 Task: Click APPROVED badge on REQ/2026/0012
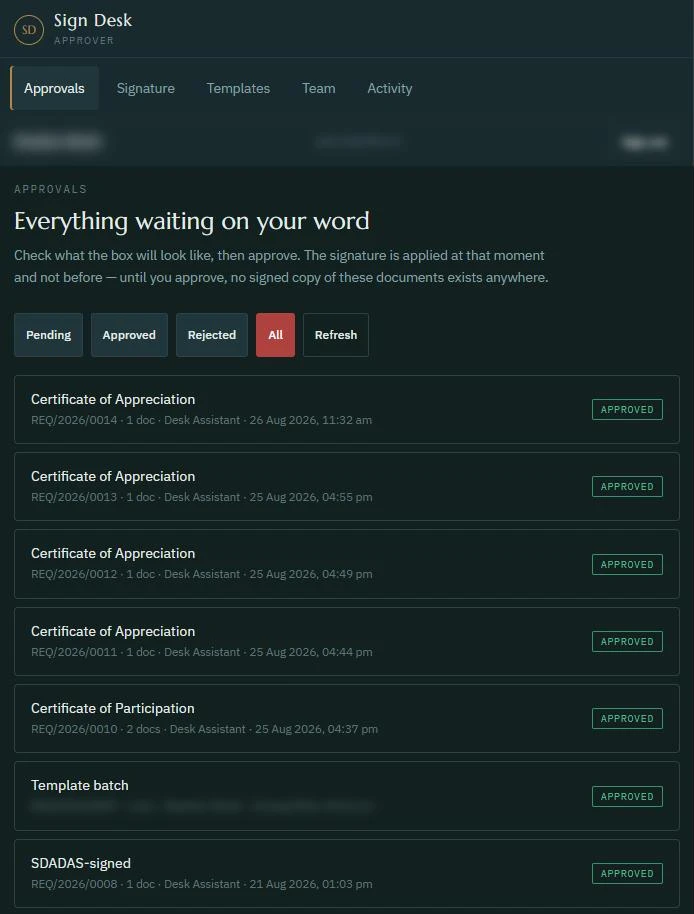628,564
